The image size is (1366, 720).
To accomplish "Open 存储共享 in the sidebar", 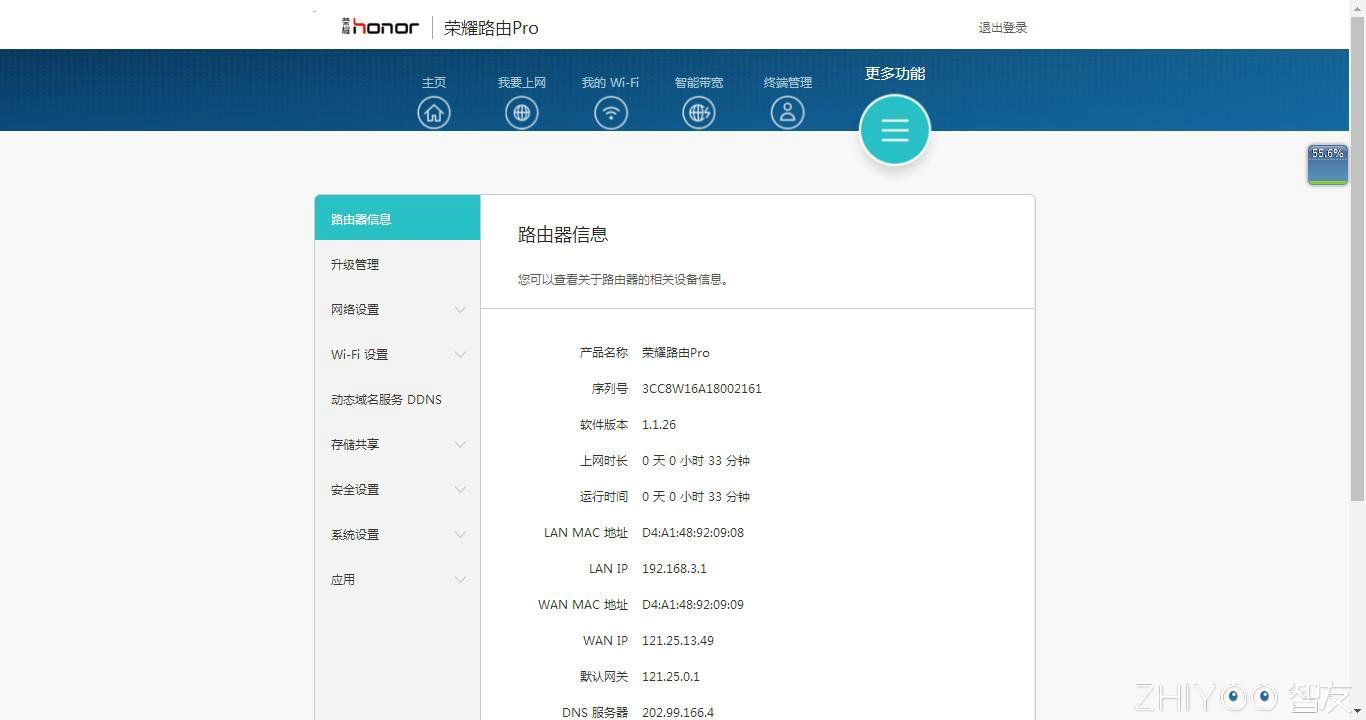I will [397, 444].
